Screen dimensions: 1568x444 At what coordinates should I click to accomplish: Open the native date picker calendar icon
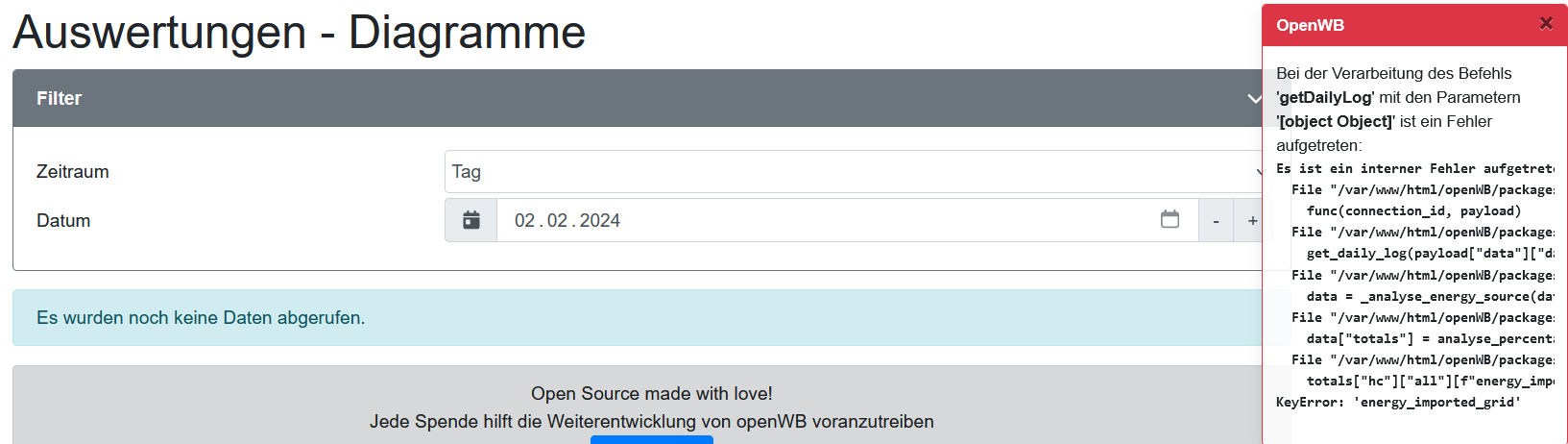[x=1170, y=219]
